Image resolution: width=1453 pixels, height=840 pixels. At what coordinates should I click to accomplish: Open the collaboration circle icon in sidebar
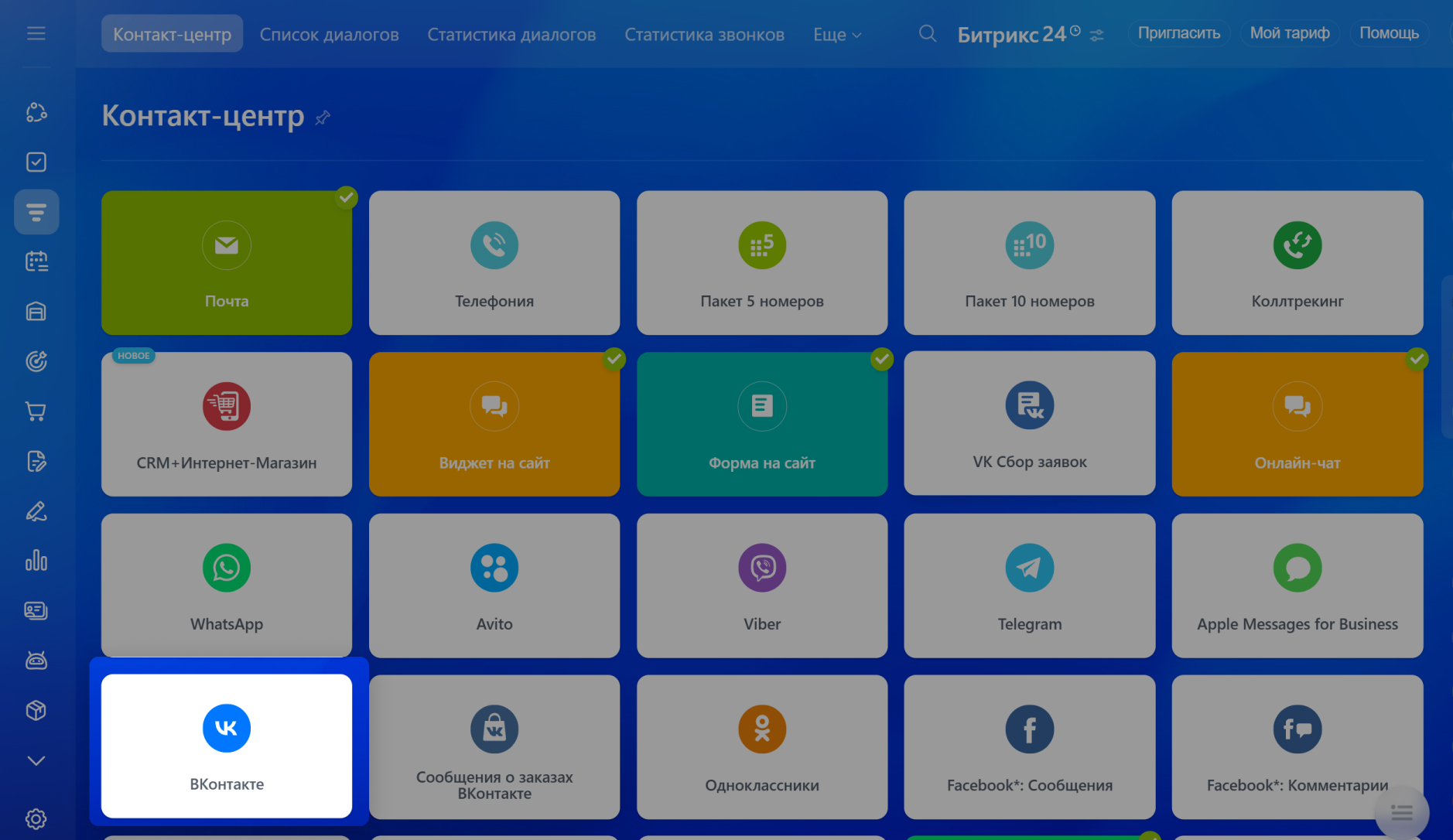(36, 112)
